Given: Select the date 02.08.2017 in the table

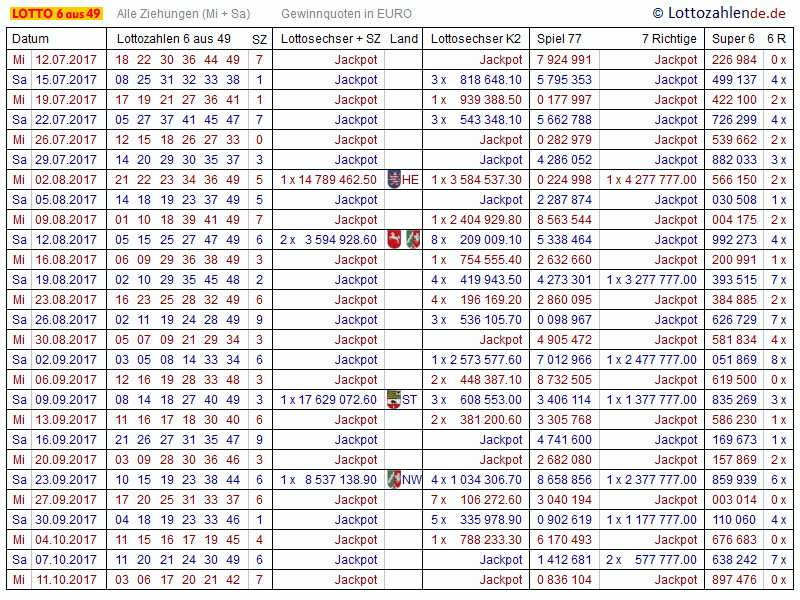Looking at the screenshot, I should coord(66,180).
